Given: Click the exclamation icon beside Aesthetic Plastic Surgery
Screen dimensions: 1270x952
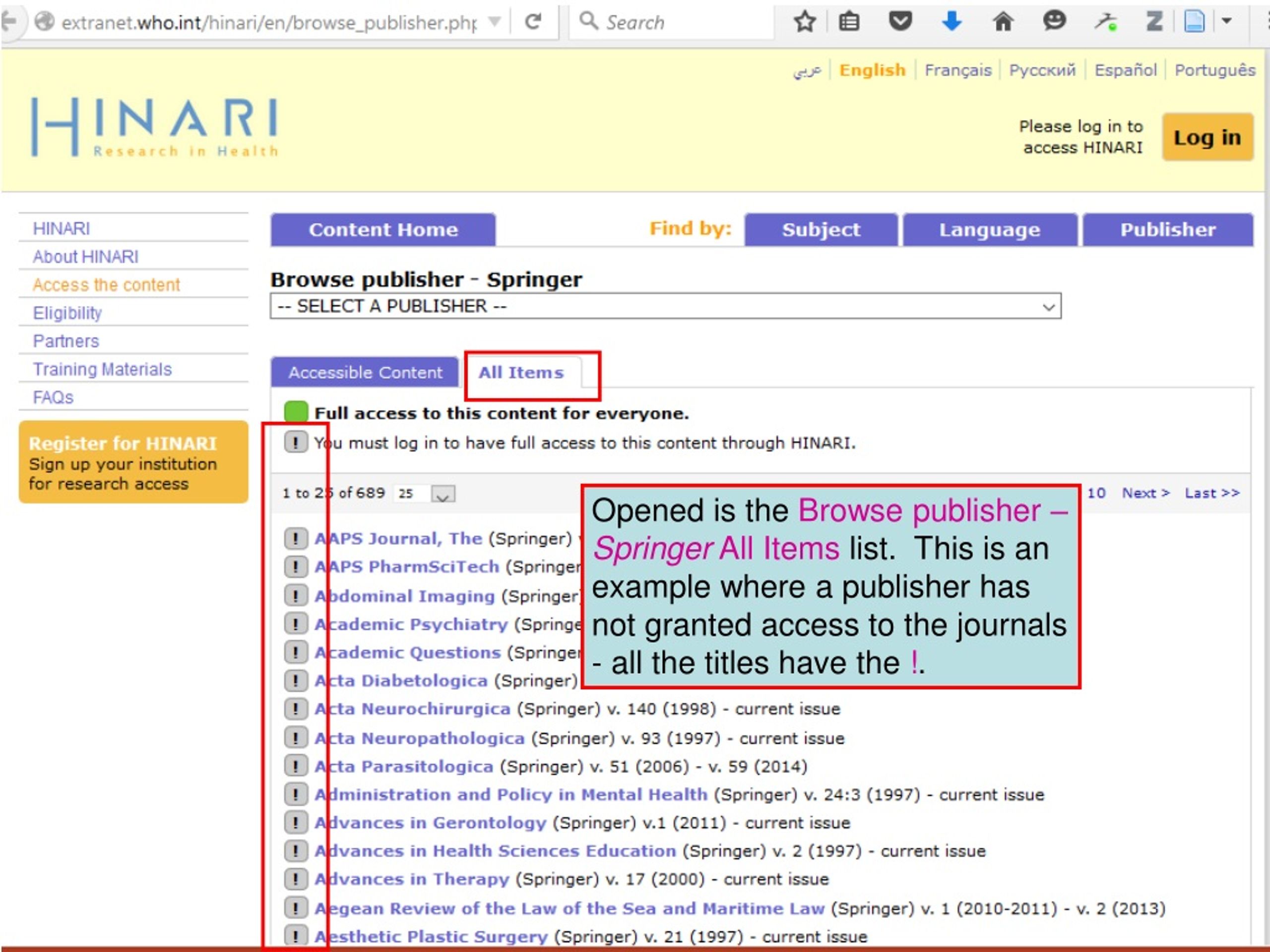Looking at the screenshot, I should 296,936.
